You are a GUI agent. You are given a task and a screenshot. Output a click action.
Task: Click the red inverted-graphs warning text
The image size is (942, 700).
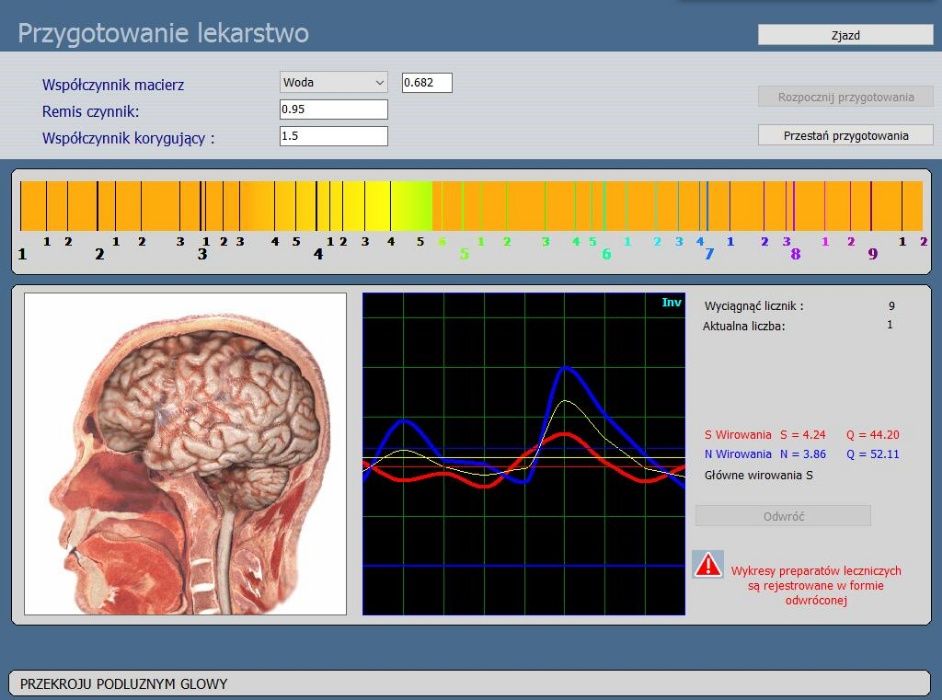point(816,585)
